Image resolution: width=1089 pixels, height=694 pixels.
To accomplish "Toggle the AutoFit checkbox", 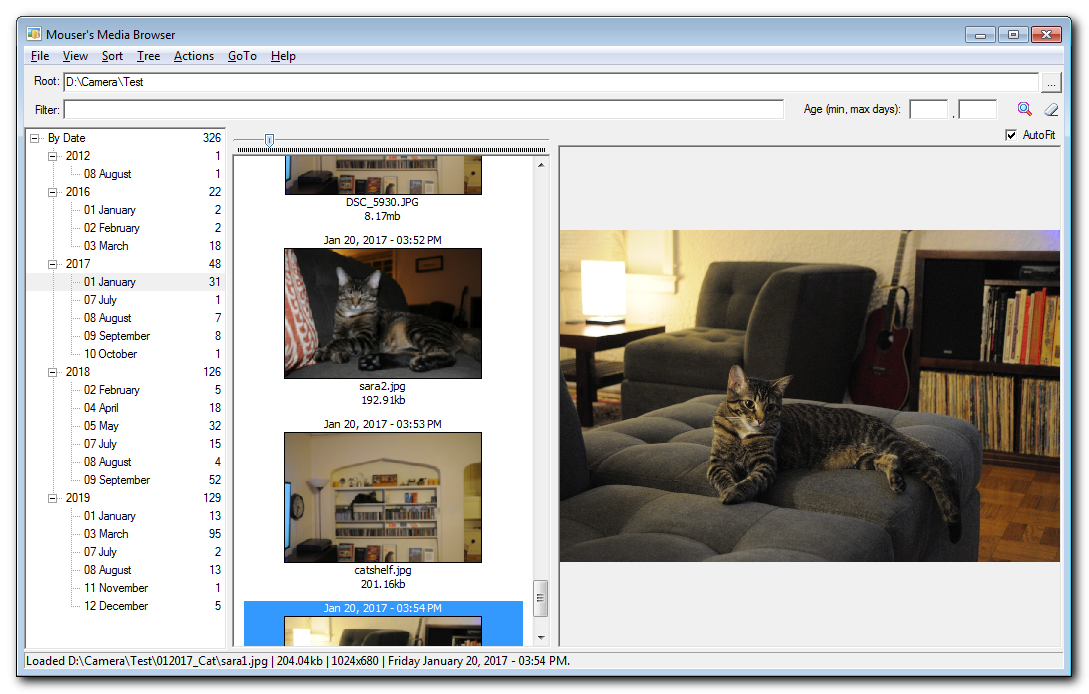I will (1011, 135).
